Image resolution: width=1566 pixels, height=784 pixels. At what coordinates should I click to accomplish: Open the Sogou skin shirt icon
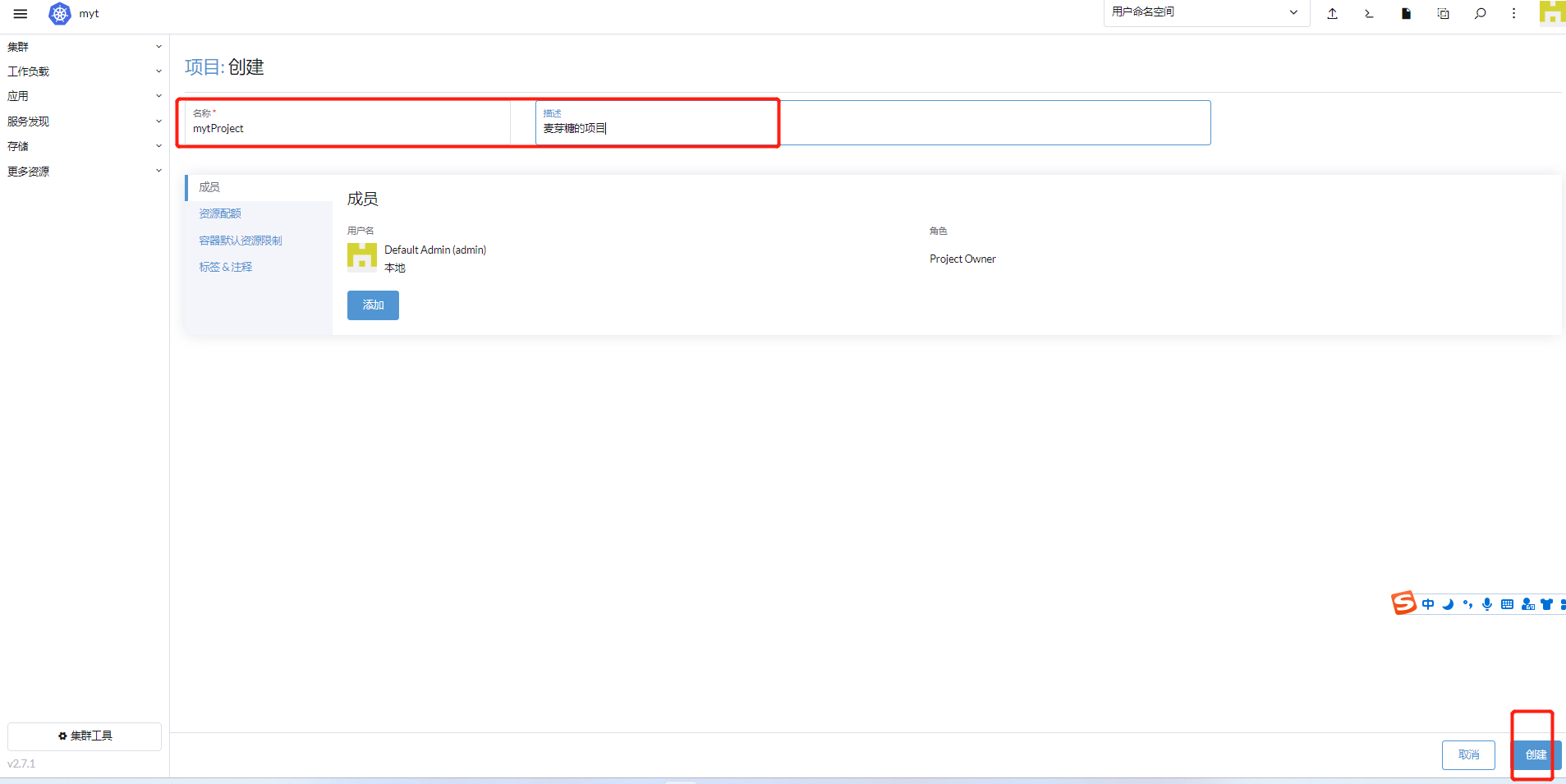pos(1547,604)
